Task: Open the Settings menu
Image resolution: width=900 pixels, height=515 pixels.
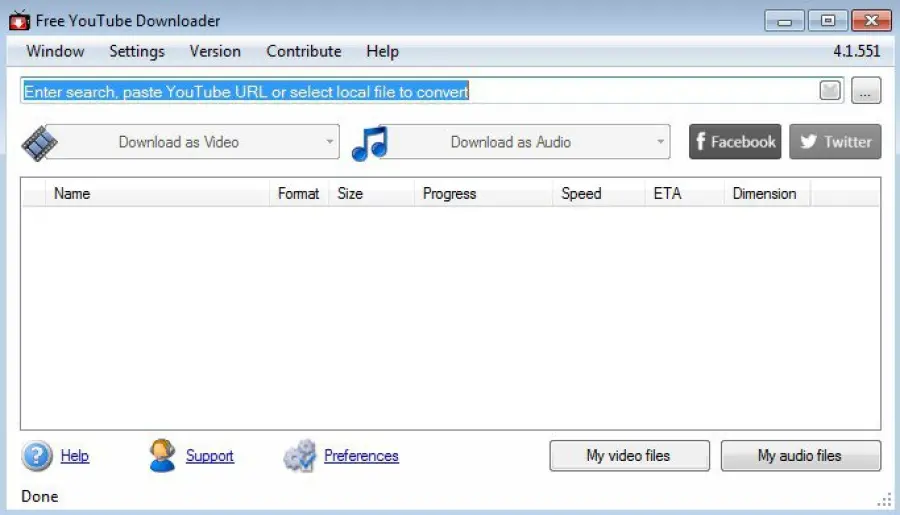Action: click(137, 51)
